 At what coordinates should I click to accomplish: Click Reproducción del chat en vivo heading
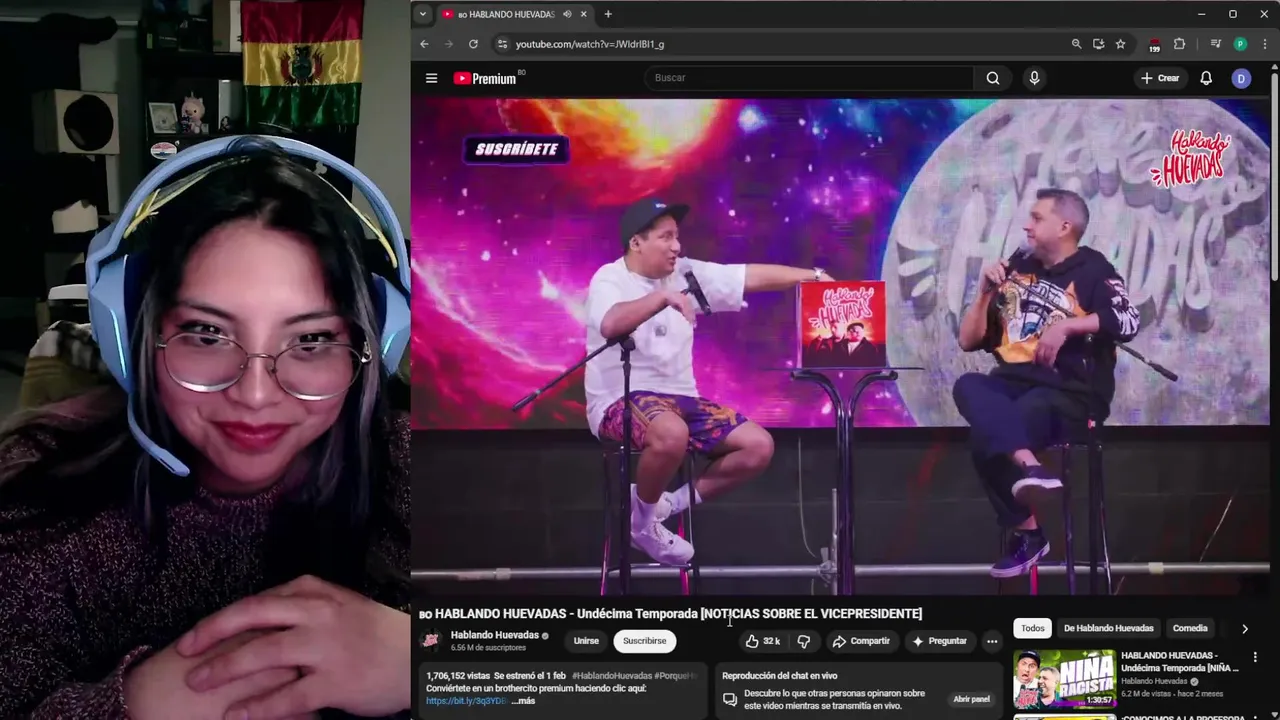click(780, 676)
